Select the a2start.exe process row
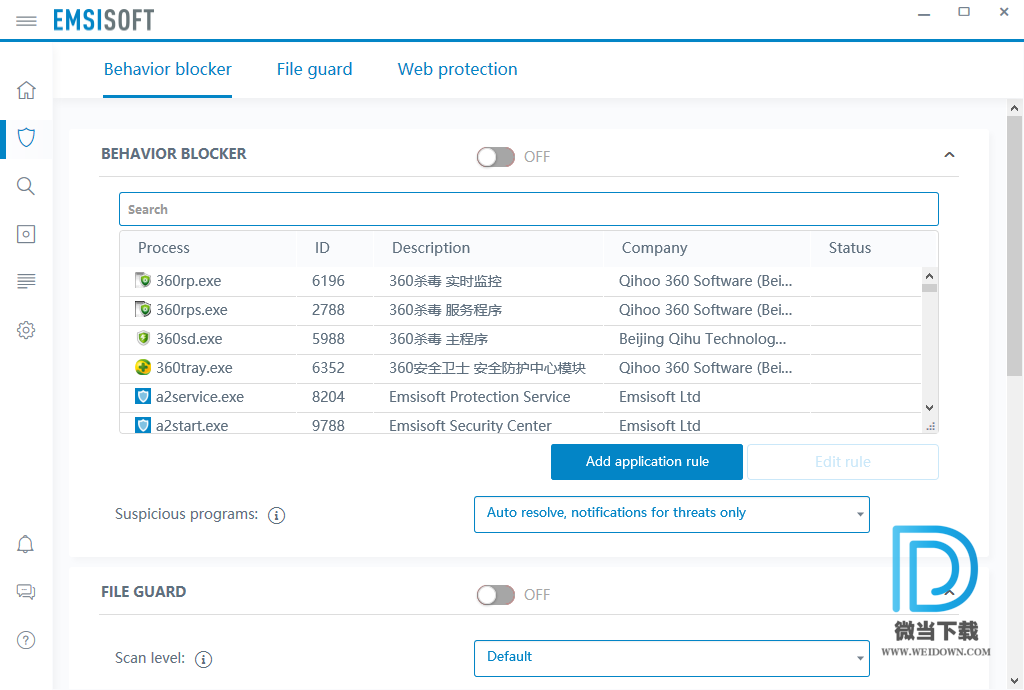Viewport: 1024px width, 690px height. [x=520, y=424]
